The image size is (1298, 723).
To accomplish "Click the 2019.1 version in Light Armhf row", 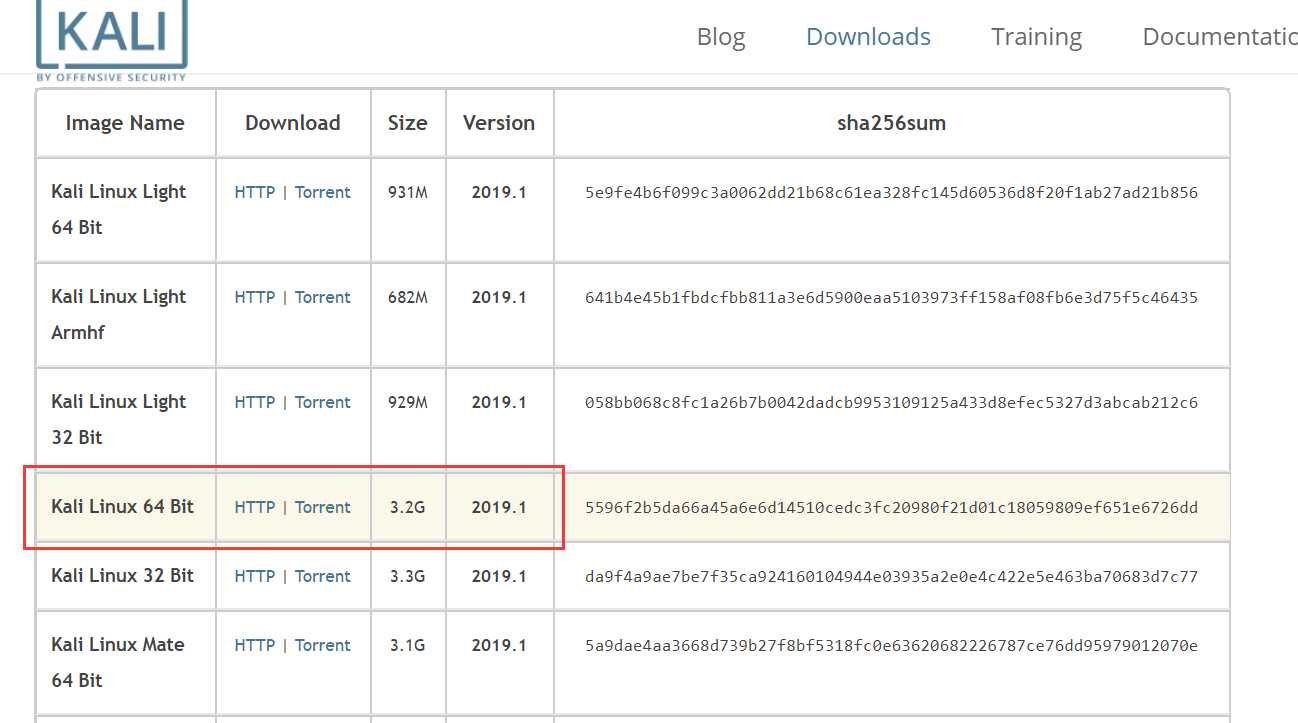I will (499, 297).
